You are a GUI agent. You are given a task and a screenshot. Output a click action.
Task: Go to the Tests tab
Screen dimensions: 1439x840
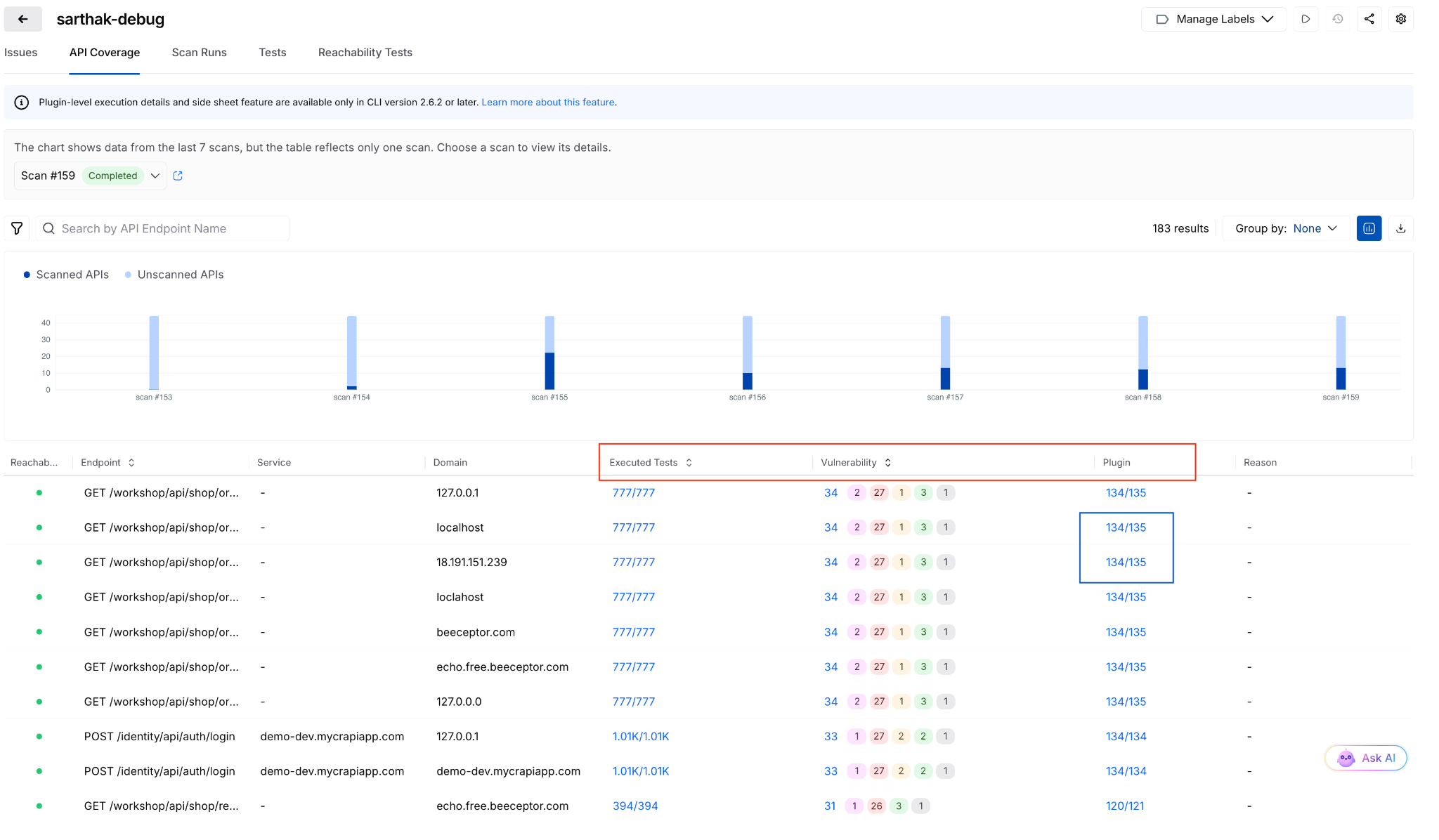pos(273,53)
